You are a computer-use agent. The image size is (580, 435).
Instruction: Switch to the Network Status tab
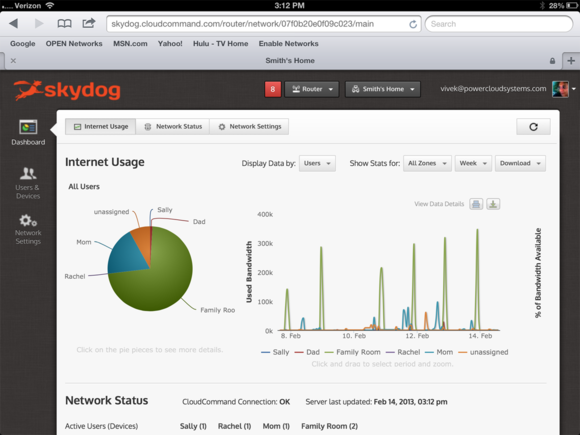(173, 127)
